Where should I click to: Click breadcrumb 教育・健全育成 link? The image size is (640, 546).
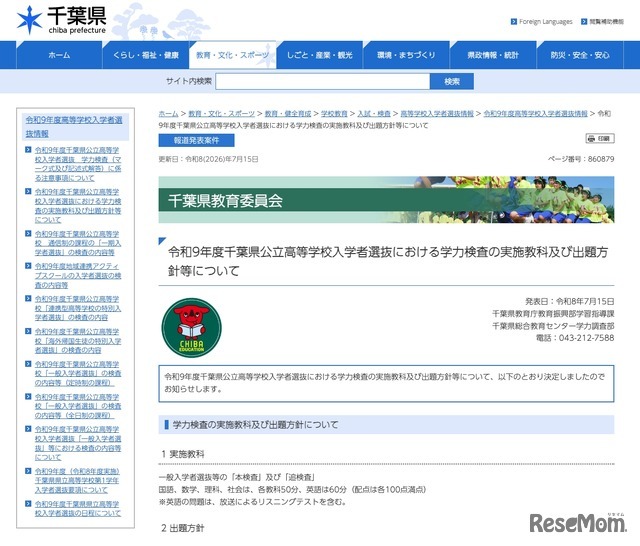click(x=288, y=113)
